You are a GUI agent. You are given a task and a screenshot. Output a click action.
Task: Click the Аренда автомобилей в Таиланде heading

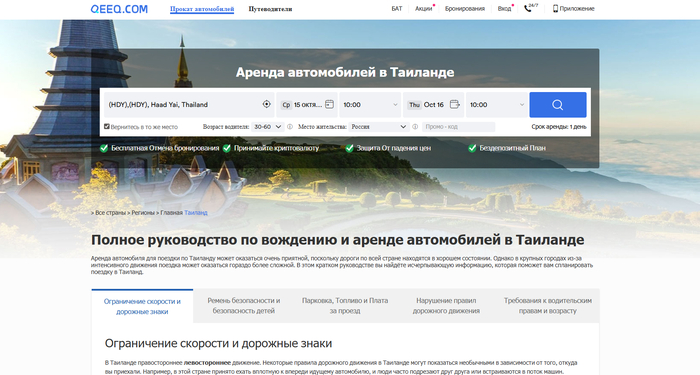click(345, 72)
